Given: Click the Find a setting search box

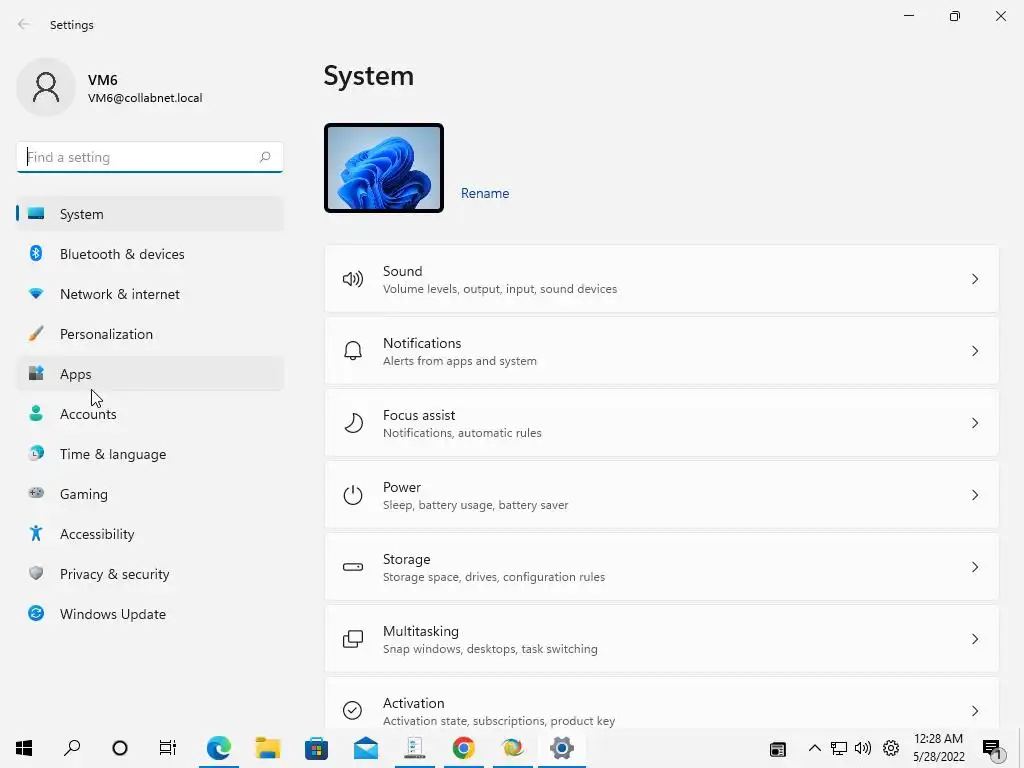Looking at the screenshot, I should click(150, 157).
